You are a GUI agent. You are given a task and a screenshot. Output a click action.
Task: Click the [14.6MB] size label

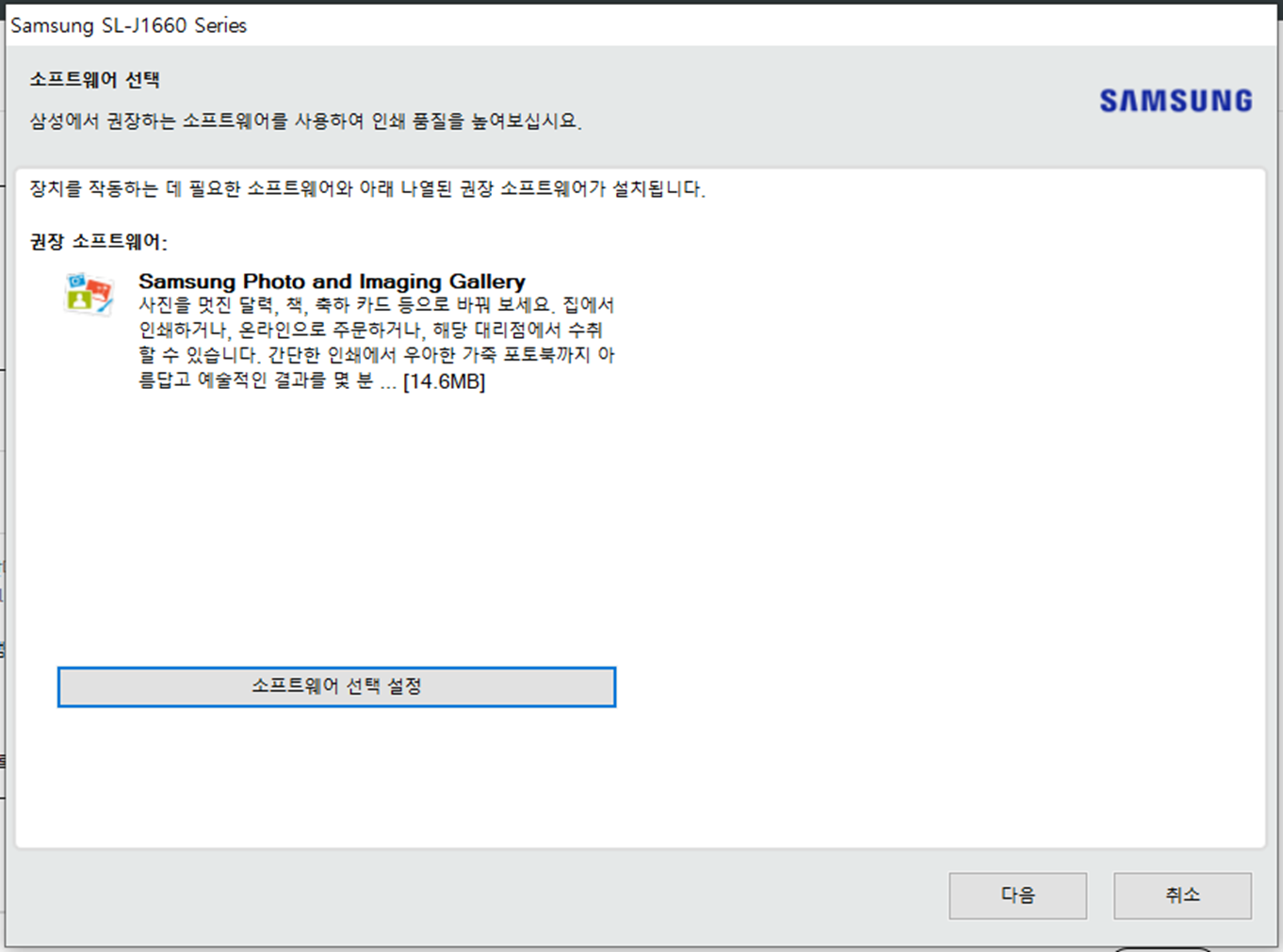click(444, 381)
